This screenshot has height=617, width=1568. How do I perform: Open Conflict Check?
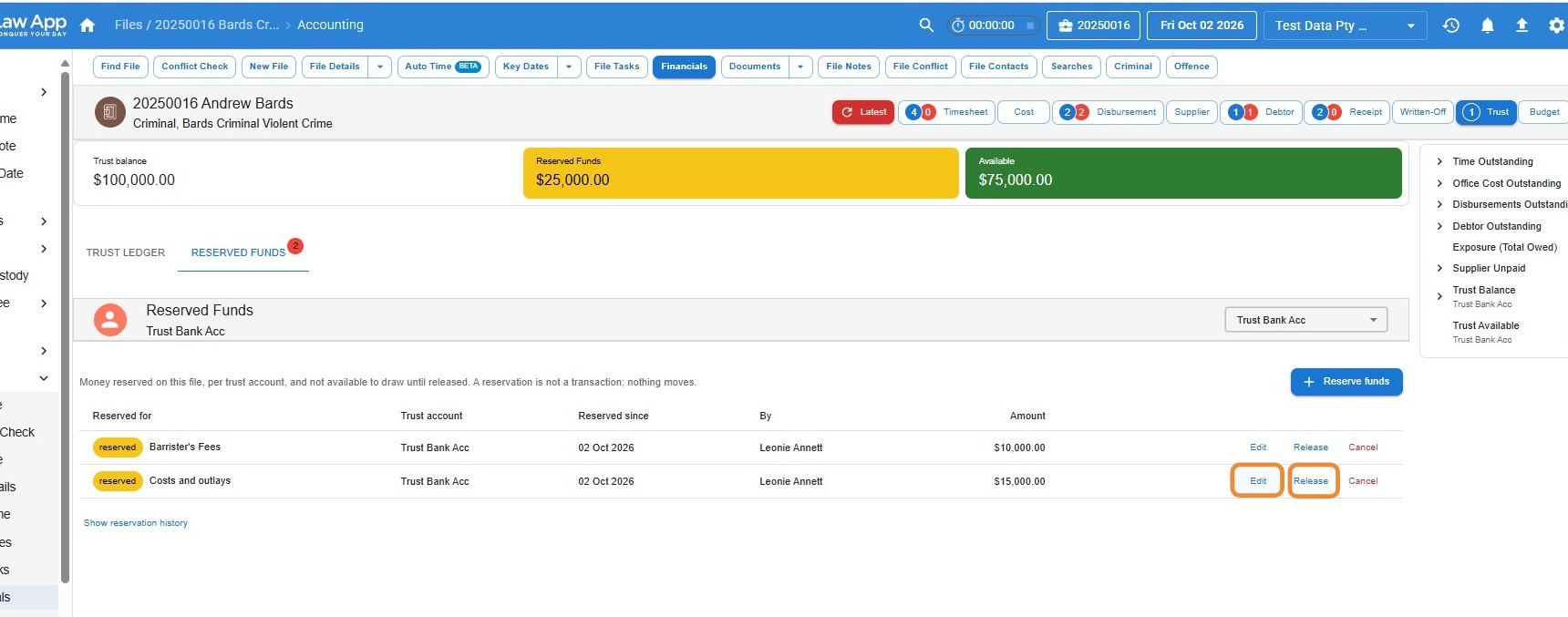click(195, 67)
